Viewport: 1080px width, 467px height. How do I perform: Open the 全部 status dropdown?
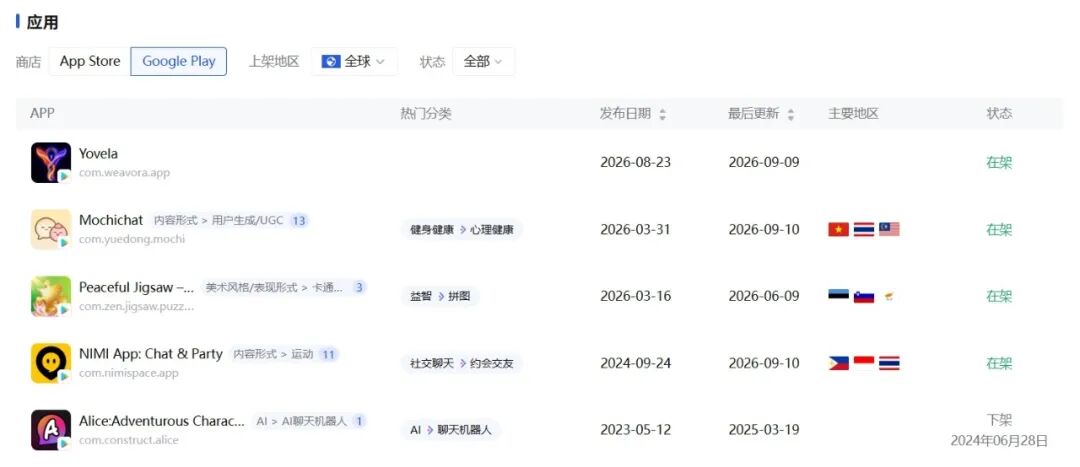483,61
